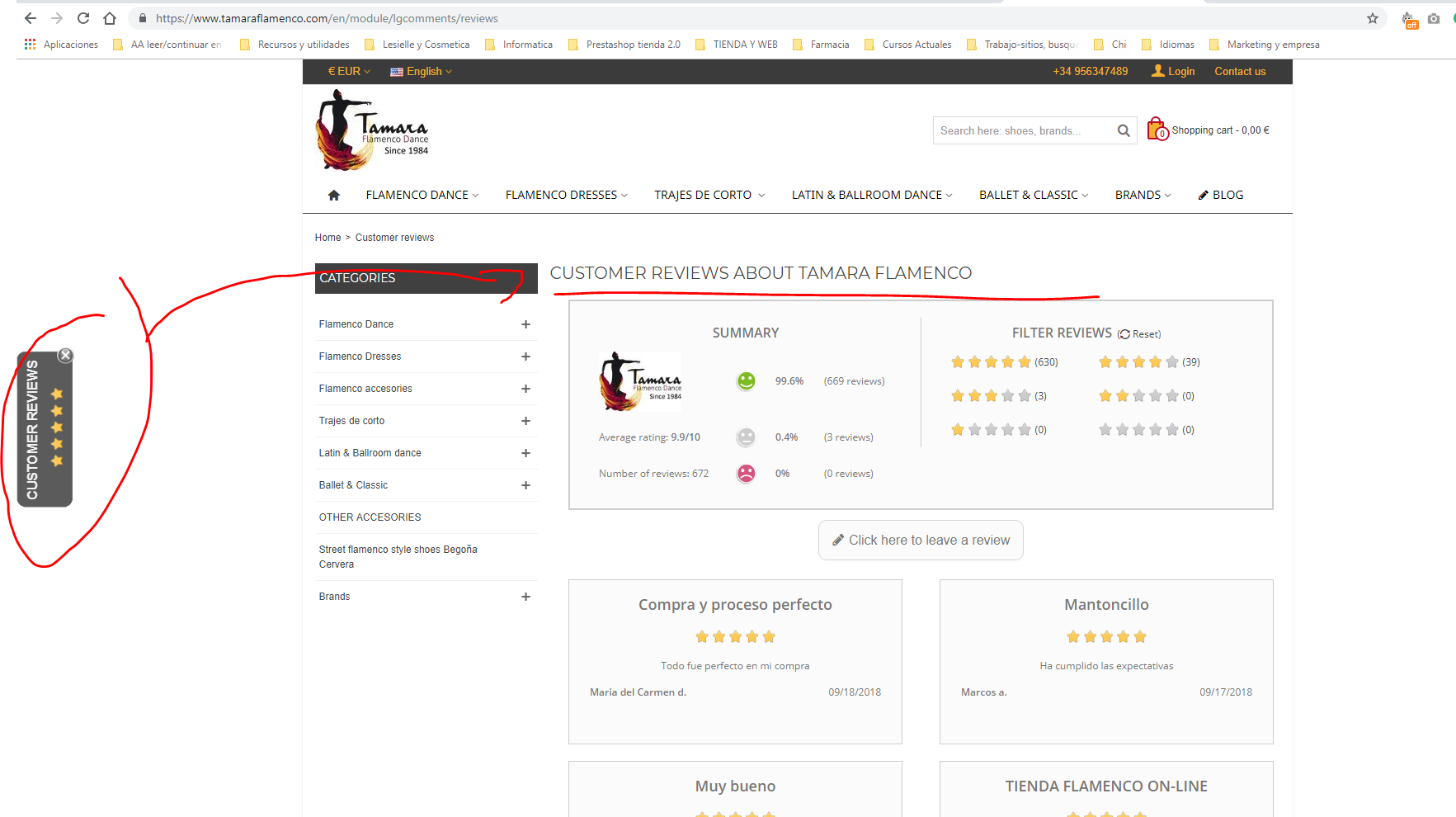Filter reviews by three stars (3)
Screen dimensions: 1456x817
pos(998,396)
